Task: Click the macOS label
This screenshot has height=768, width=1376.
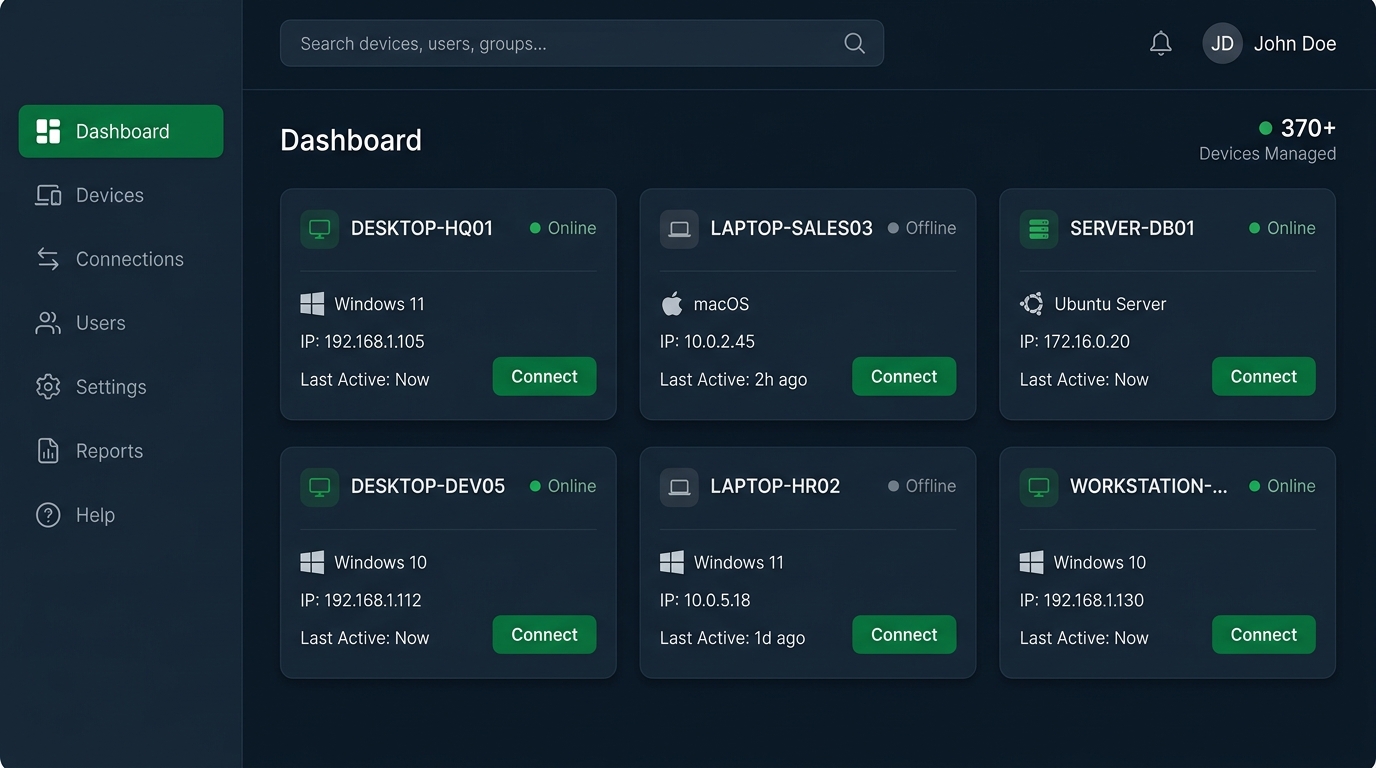Action: [x=721, y=304]
